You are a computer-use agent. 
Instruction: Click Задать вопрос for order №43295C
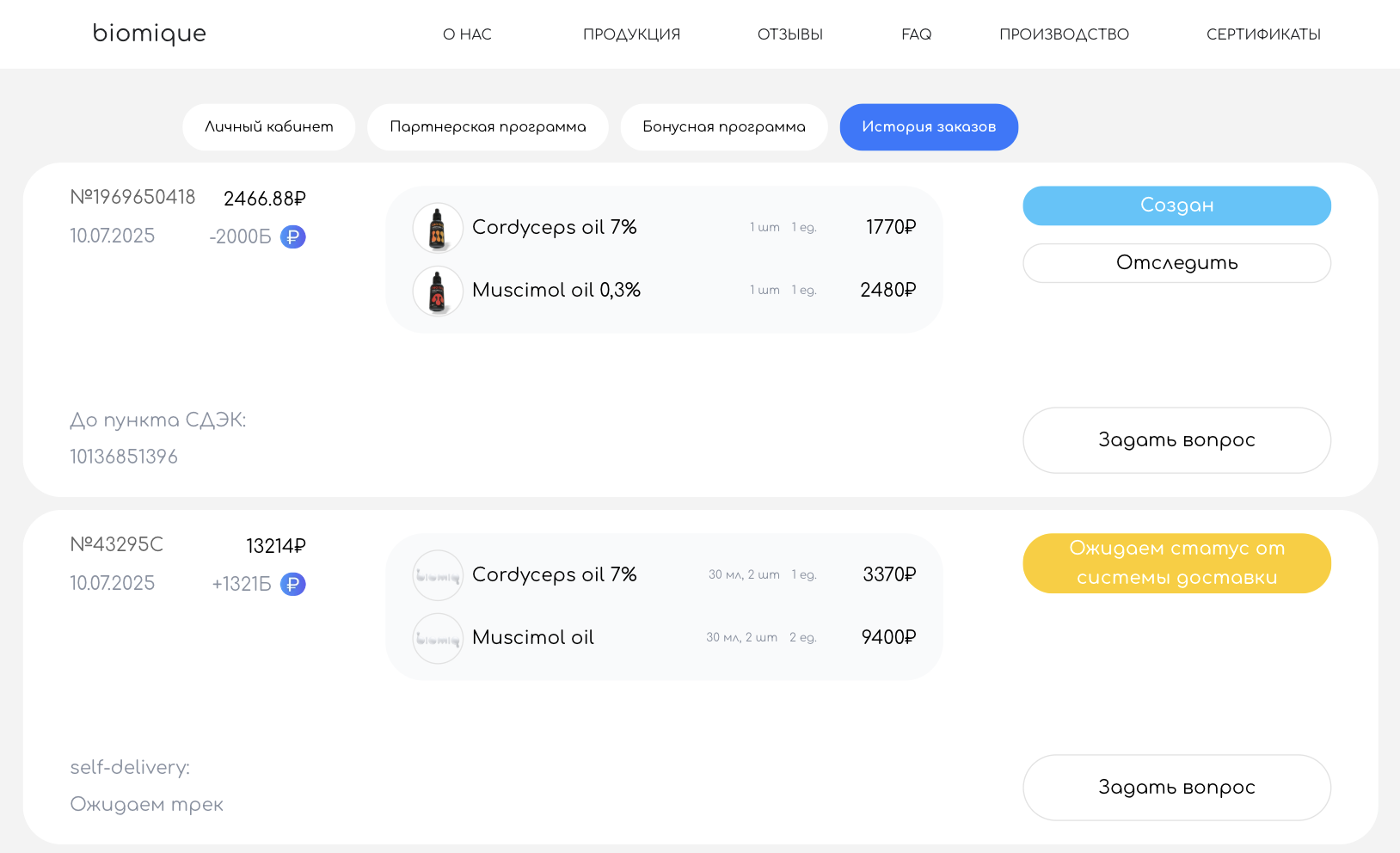tap(1176, 788)
